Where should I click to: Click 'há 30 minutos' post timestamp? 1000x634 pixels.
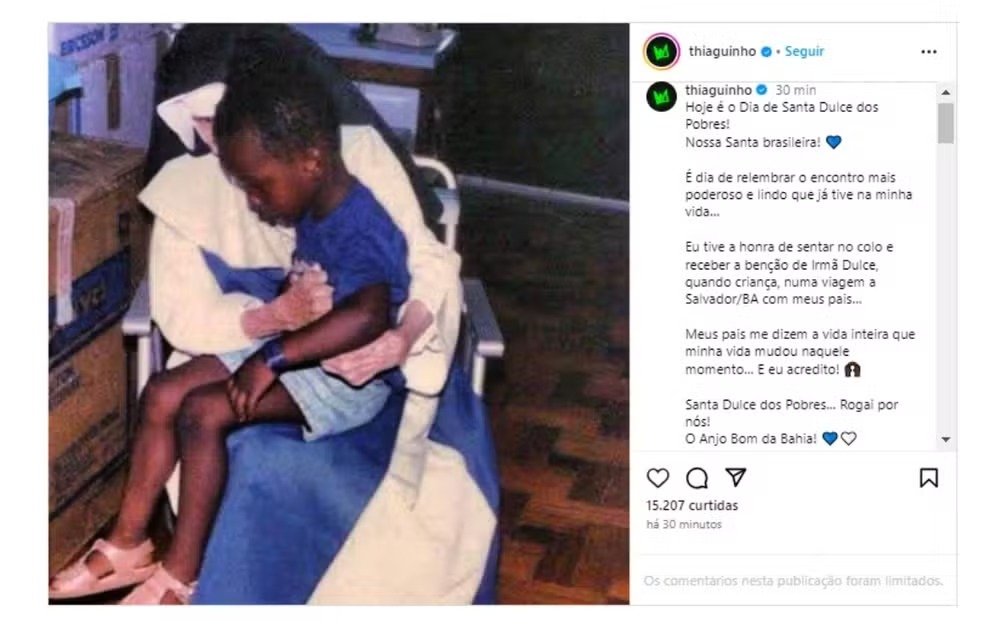[x=684, y=524]
